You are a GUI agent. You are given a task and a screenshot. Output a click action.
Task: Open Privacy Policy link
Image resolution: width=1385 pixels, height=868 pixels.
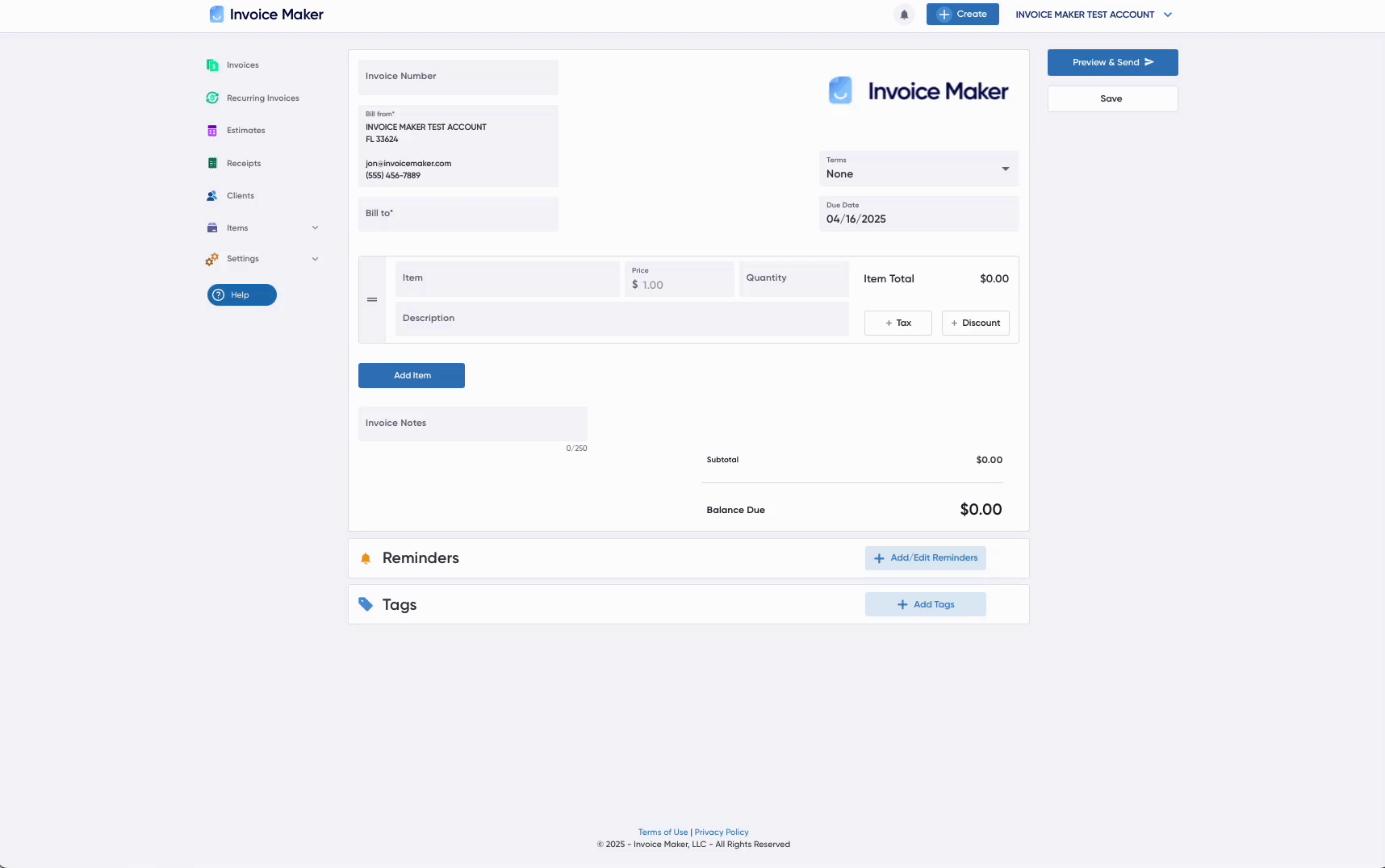point(722,833)
